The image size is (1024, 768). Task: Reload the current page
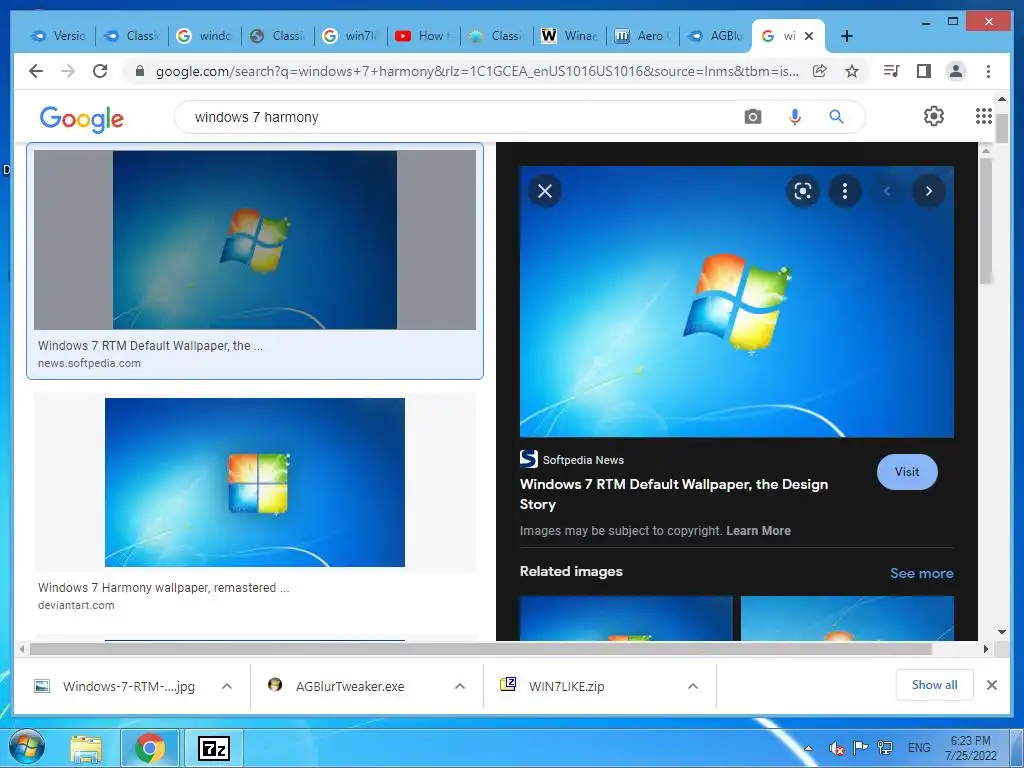(100, 71)
